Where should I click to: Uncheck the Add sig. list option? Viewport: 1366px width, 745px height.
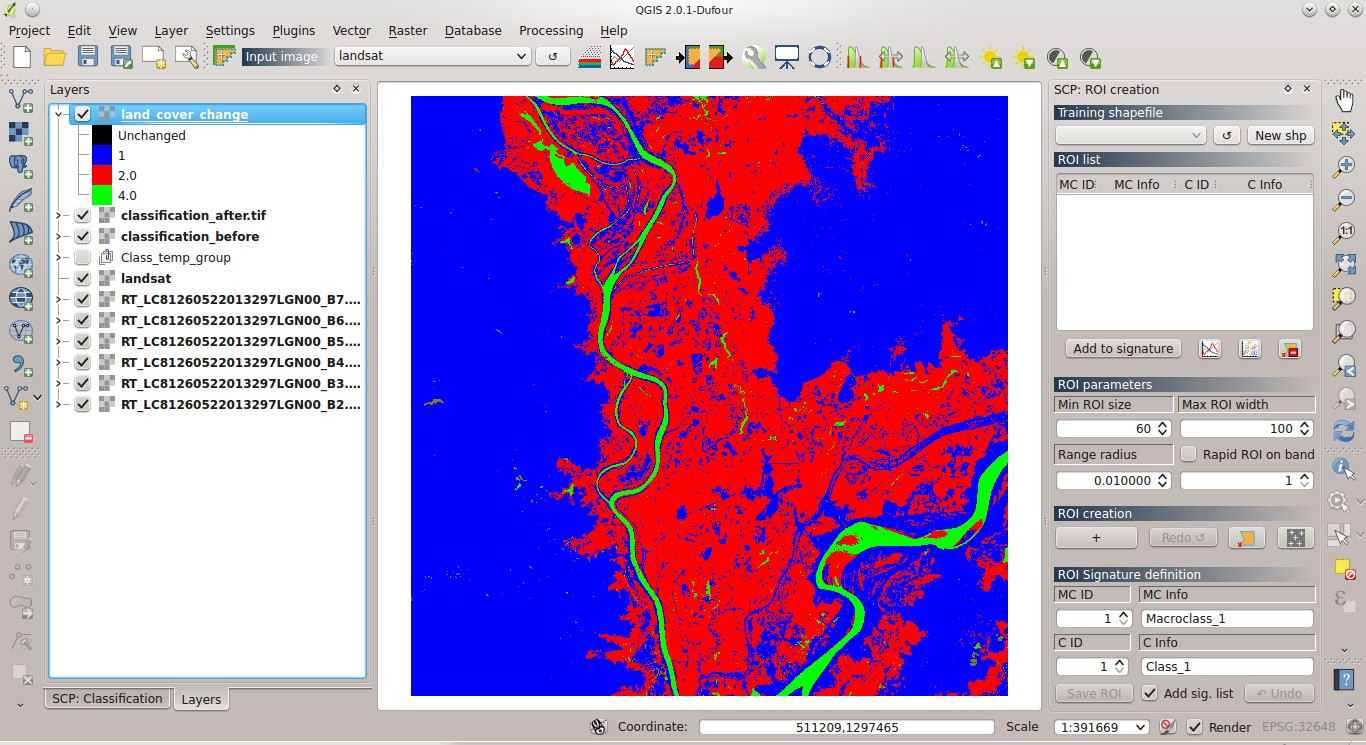1149,693
